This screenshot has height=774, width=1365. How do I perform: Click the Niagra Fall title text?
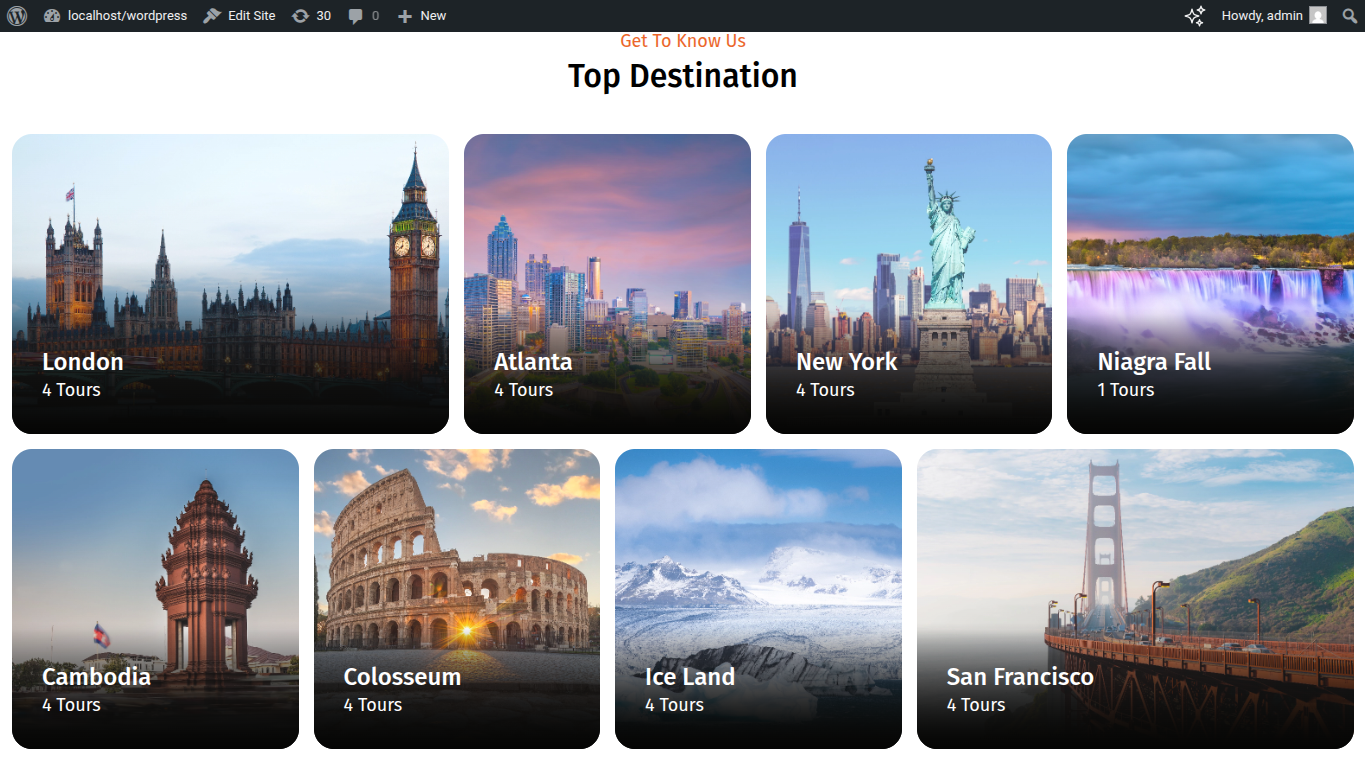tap(1154, 362)
